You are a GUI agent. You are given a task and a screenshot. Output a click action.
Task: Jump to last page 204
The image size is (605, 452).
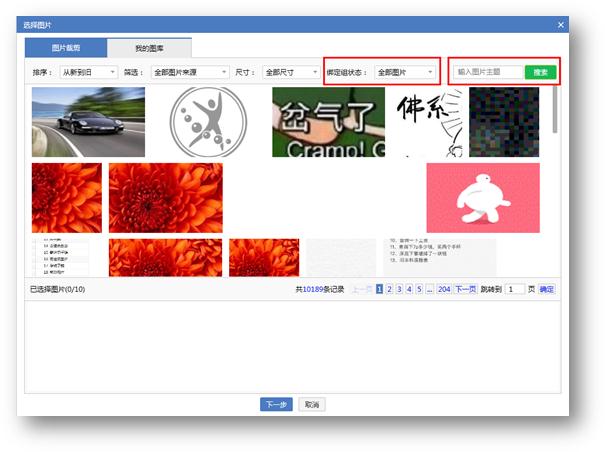coord(444,289)
